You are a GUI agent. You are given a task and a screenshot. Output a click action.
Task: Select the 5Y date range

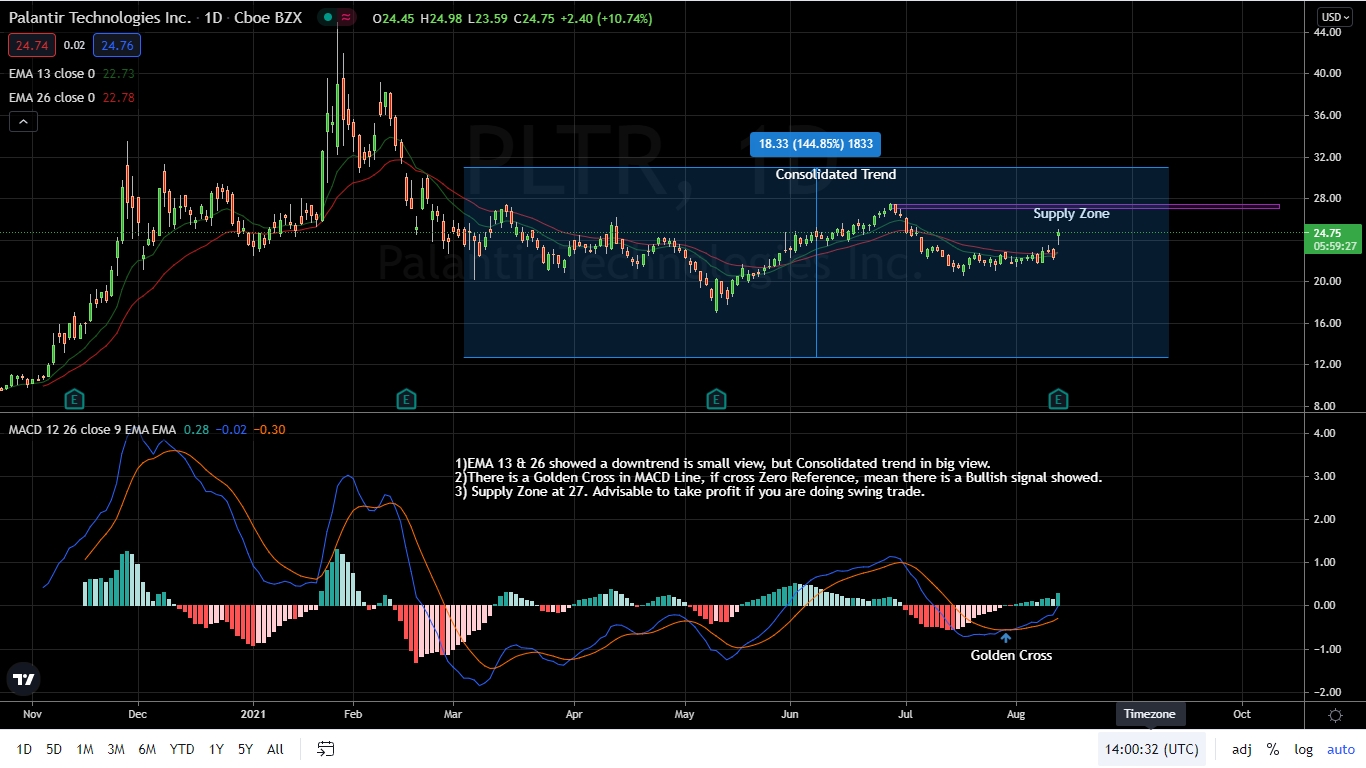245,749
